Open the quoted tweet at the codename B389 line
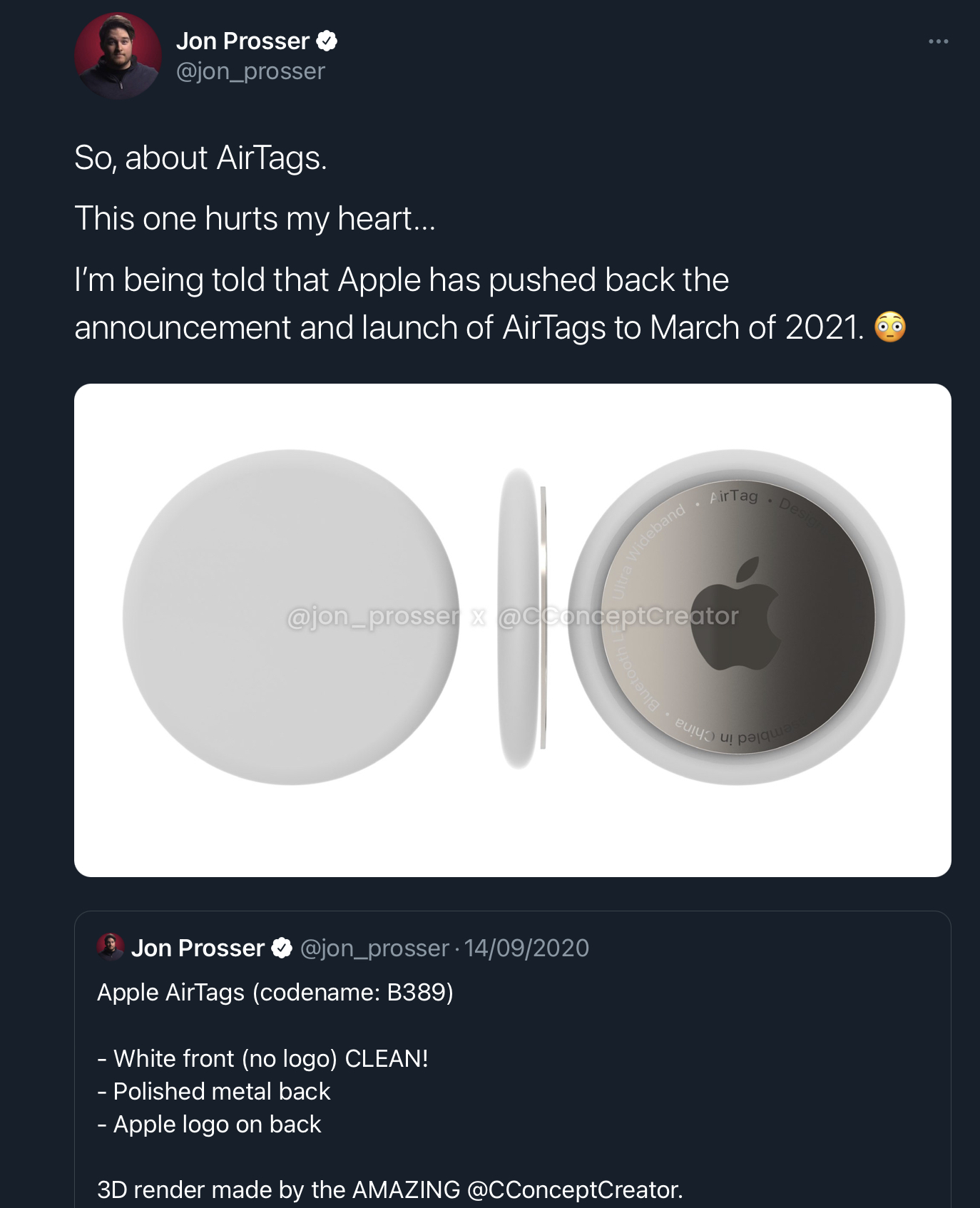 (x=275, y=992)
